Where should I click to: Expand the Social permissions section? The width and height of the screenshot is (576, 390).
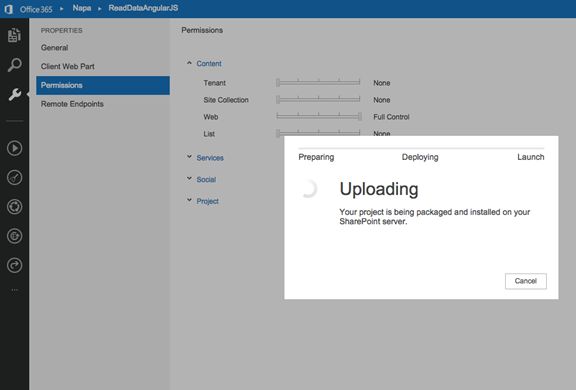point(189,178)
